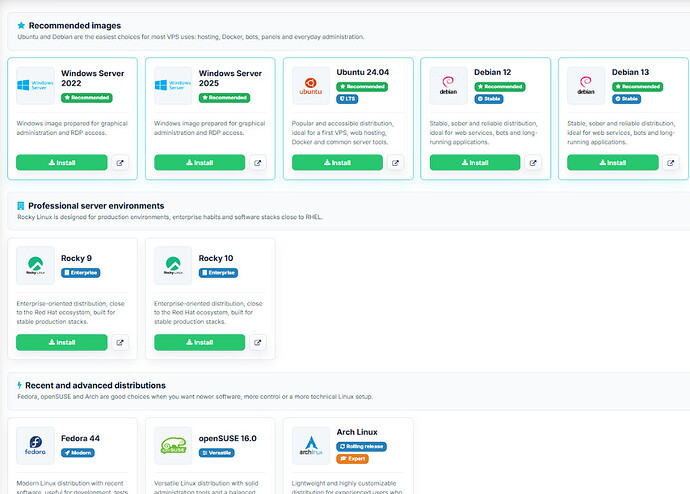Click the 'Recommended images' heading
This screenshot has height=494, width=690.
(x=75, y=26)
